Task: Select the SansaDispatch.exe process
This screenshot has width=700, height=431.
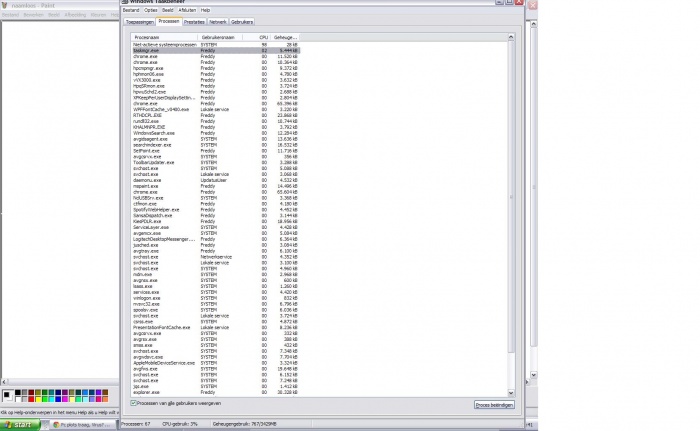Action: pyautogui.click(x=216, y=215)
